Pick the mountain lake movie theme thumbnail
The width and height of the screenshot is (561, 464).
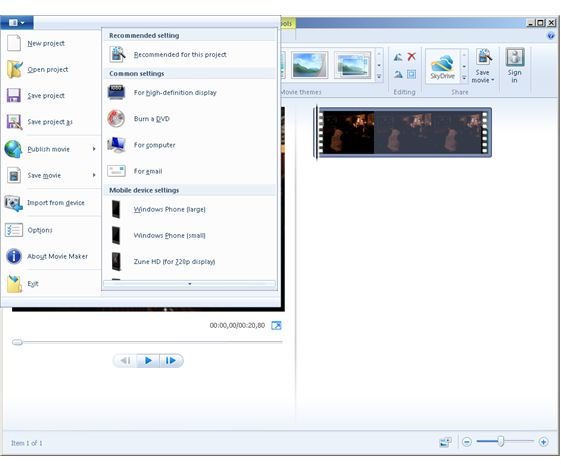[x=309, y=65]
